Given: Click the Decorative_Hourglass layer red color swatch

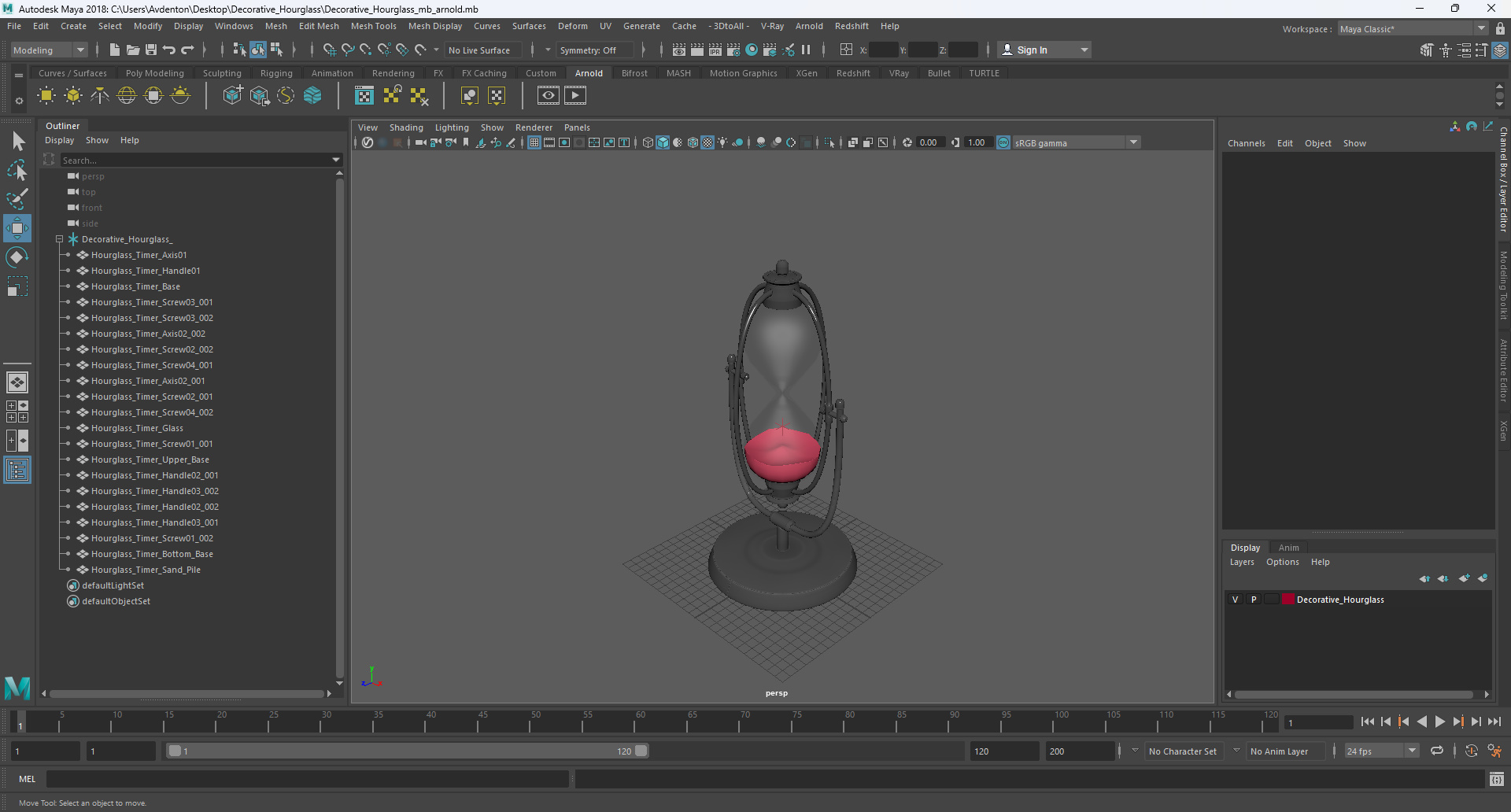Looking at the screenshot, I should (x=1288, y=600).
